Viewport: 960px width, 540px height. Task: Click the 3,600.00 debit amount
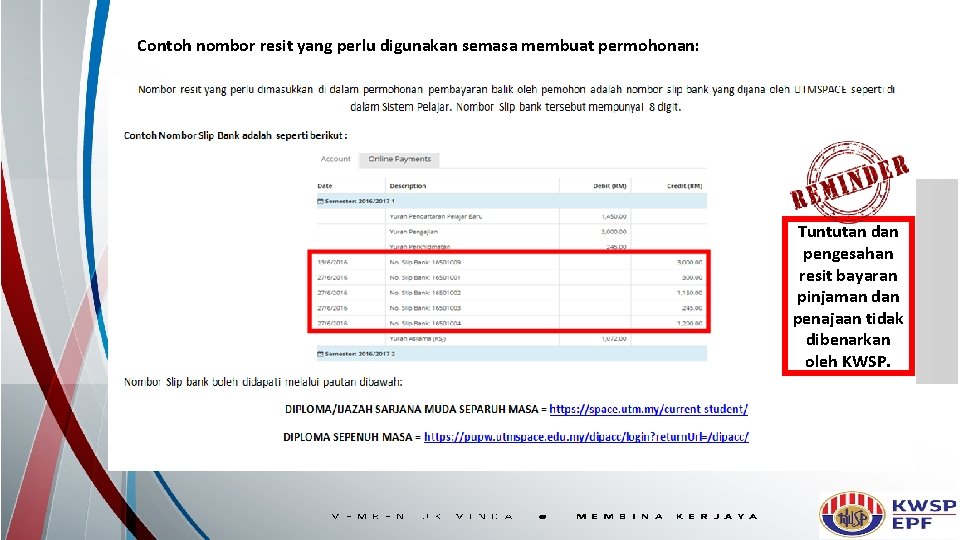point(613,232)
